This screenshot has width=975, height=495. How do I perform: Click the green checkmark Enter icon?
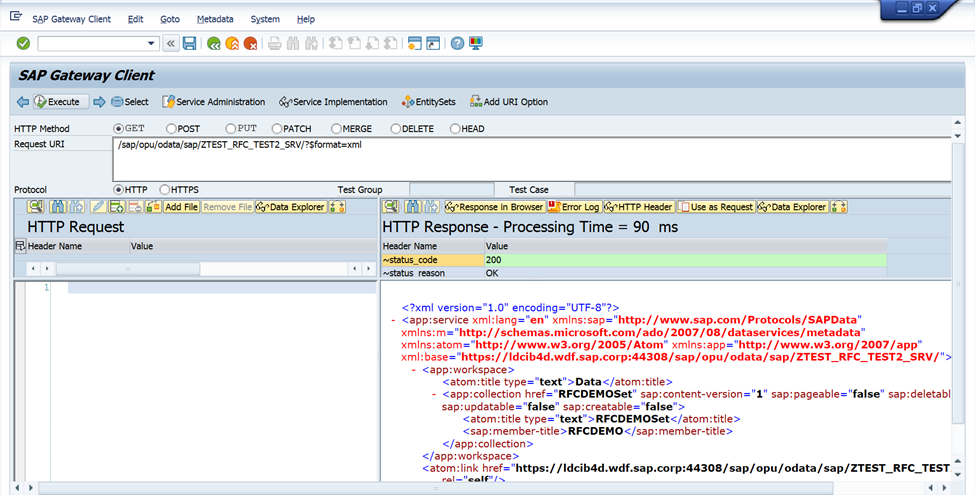pyautogui.click(x=23, y=44)
